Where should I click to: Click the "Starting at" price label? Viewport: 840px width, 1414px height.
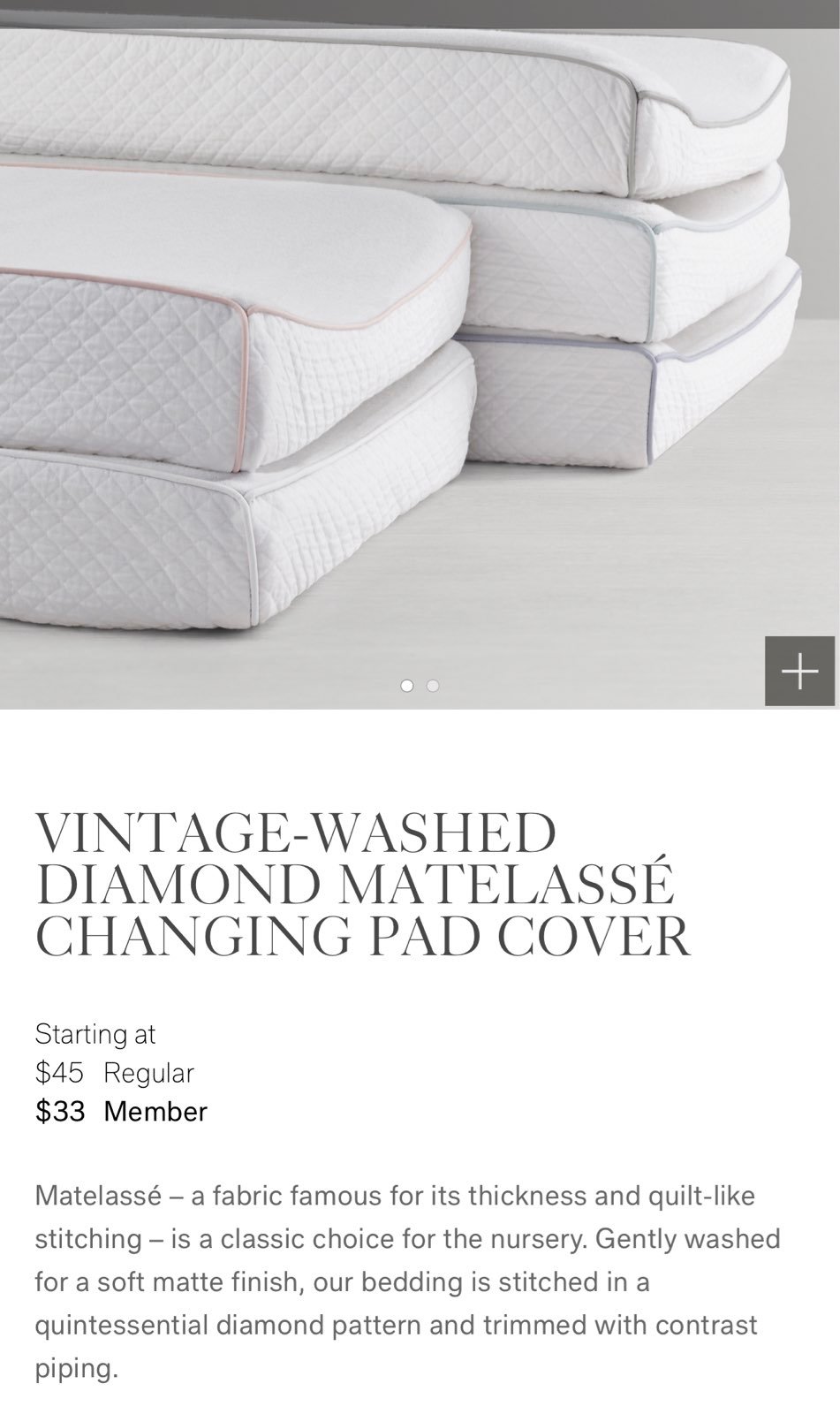95,1034
